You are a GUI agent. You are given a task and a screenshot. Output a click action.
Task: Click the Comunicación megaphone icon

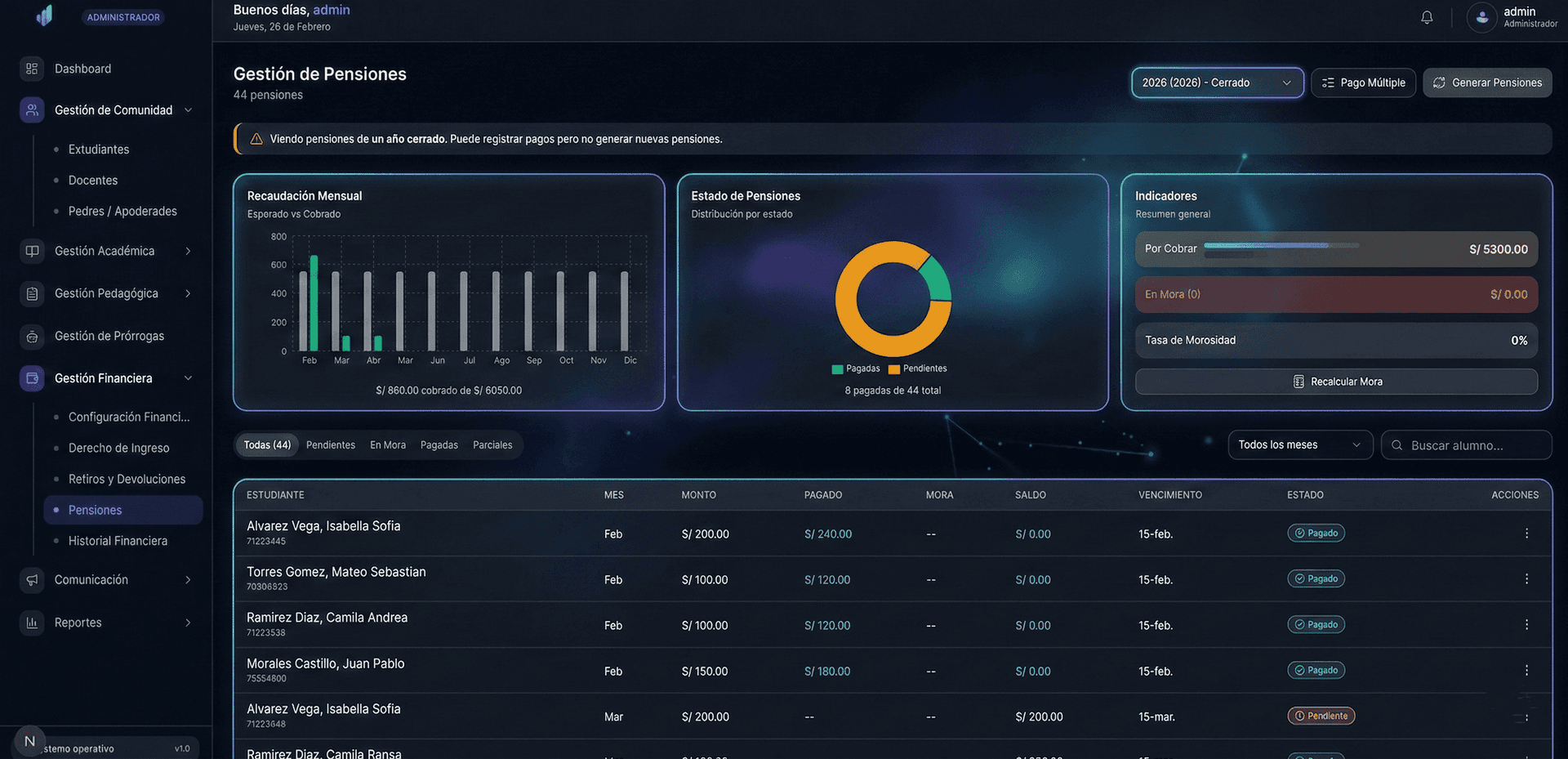coord(32,580)
